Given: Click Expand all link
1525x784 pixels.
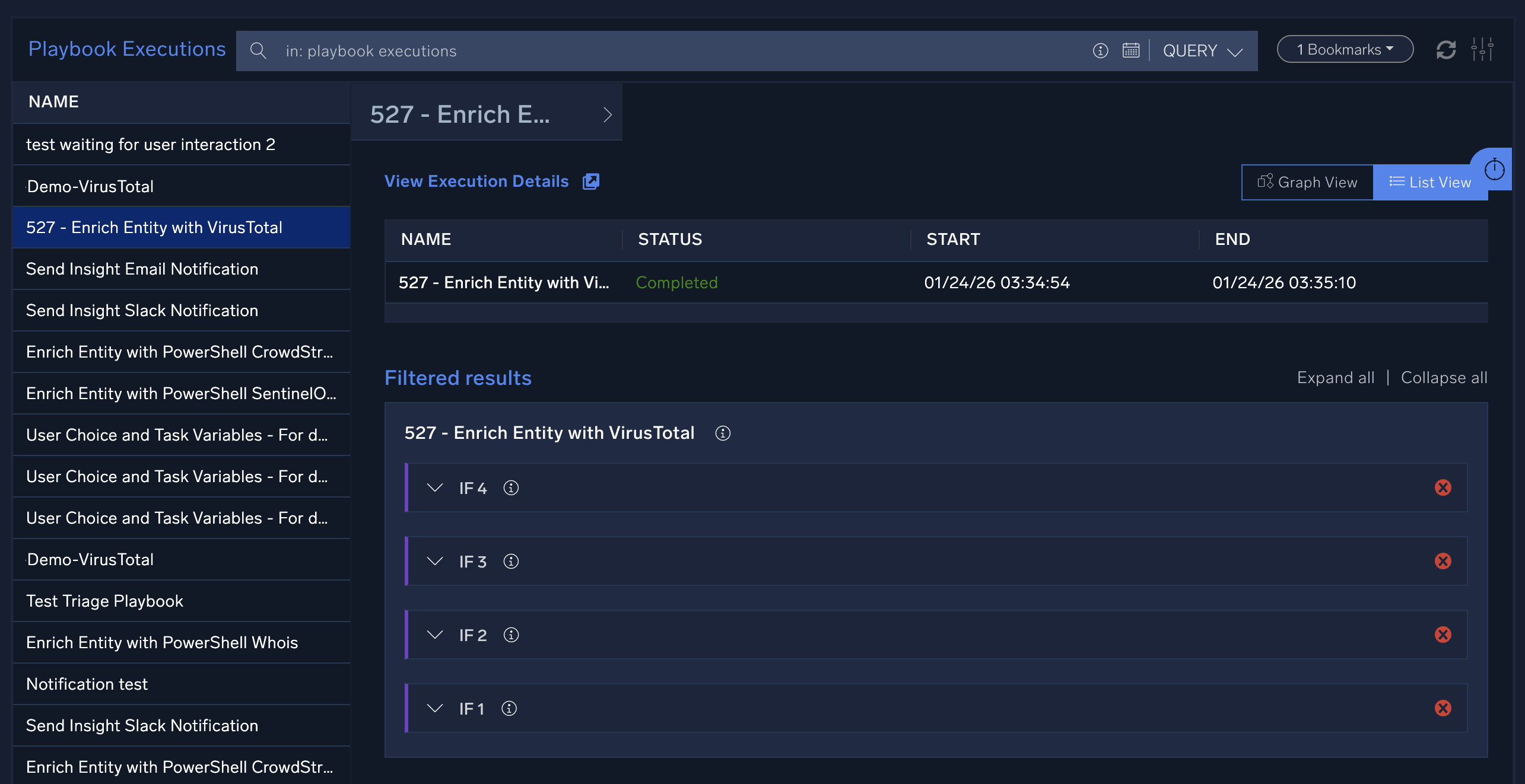Looking at the screenshot, I should (1335, 378).
